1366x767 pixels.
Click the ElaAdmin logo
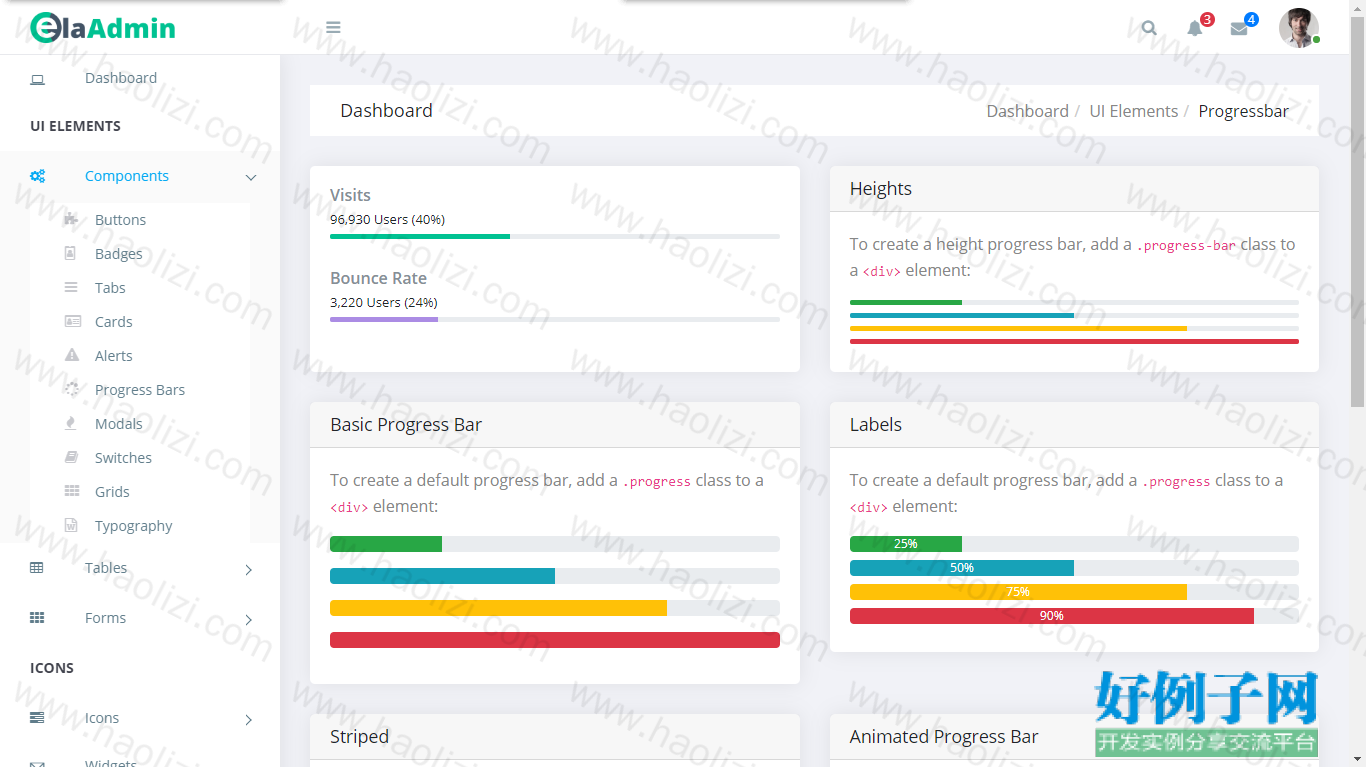(102, 27)
